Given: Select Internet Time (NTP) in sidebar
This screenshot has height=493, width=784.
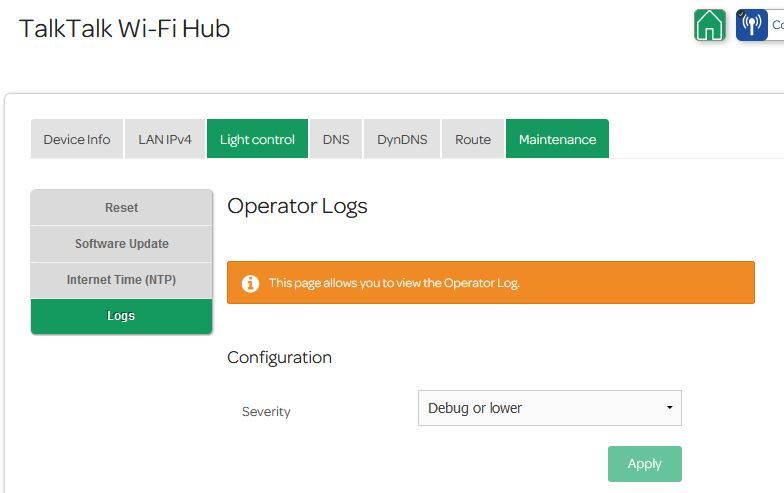Looking at the screenshot, I should pyautogui.click(x=122, y=280).
